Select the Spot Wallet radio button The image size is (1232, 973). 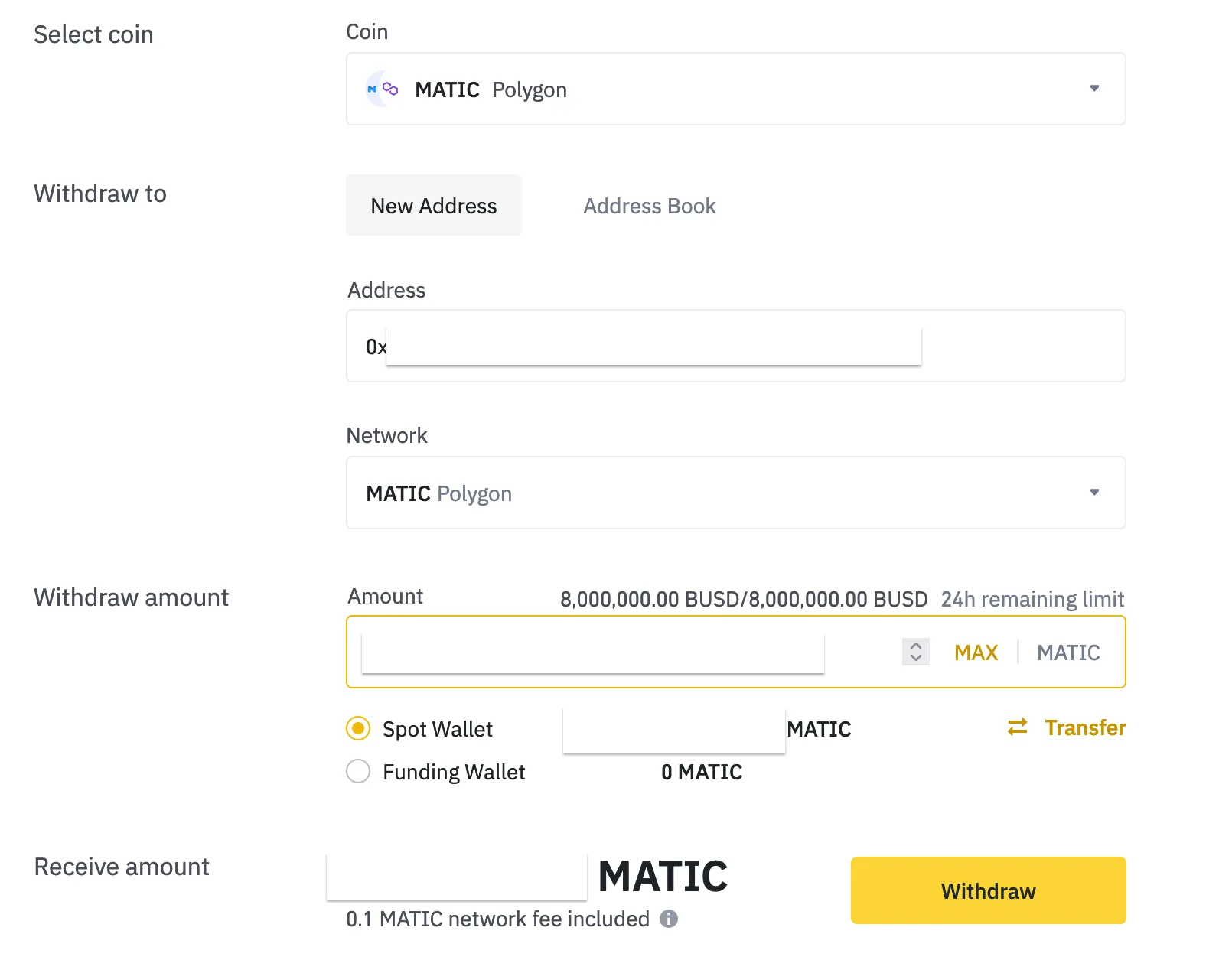[358, 728]
